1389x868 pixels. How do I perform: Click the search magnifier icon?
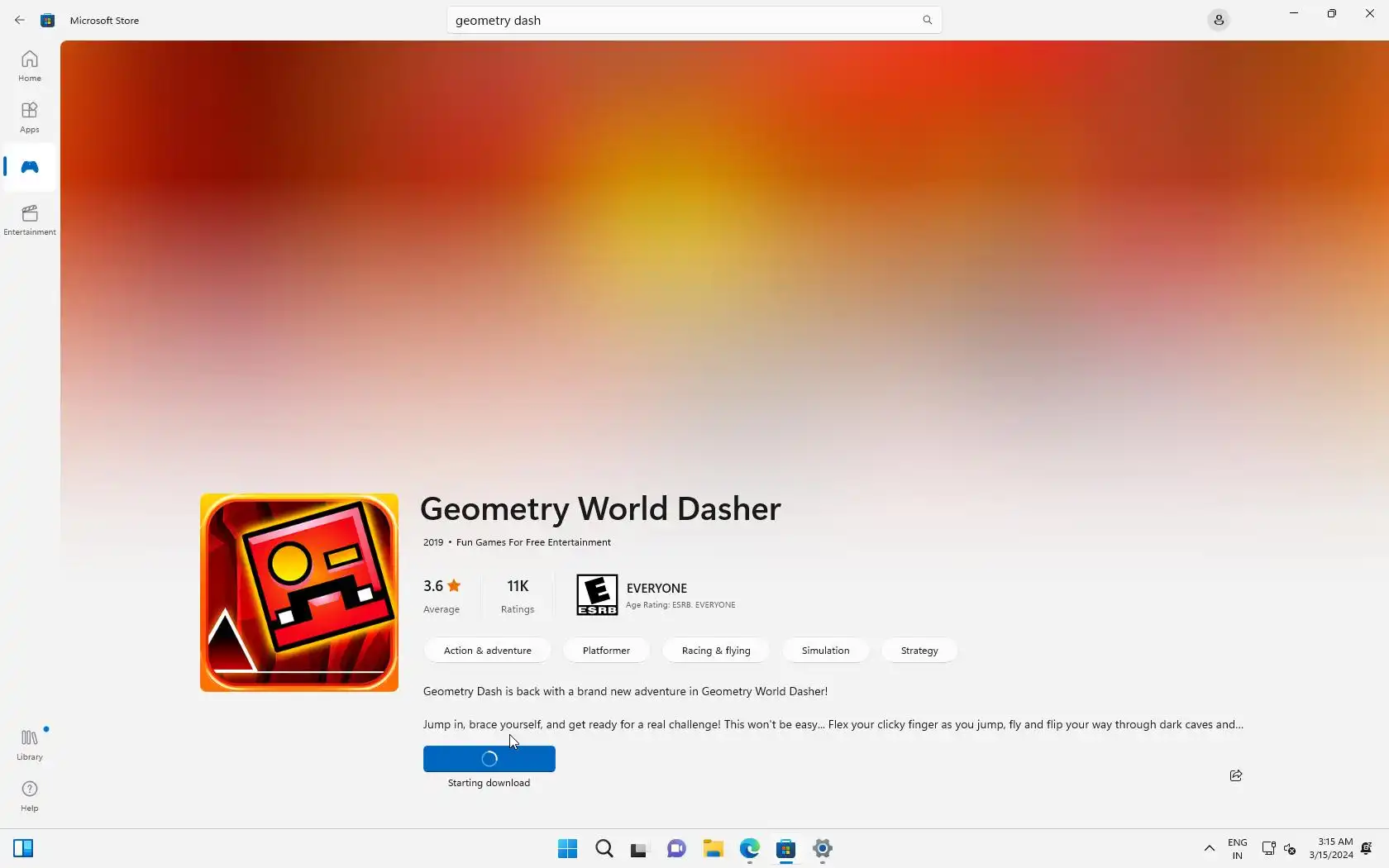coord(927,20)
